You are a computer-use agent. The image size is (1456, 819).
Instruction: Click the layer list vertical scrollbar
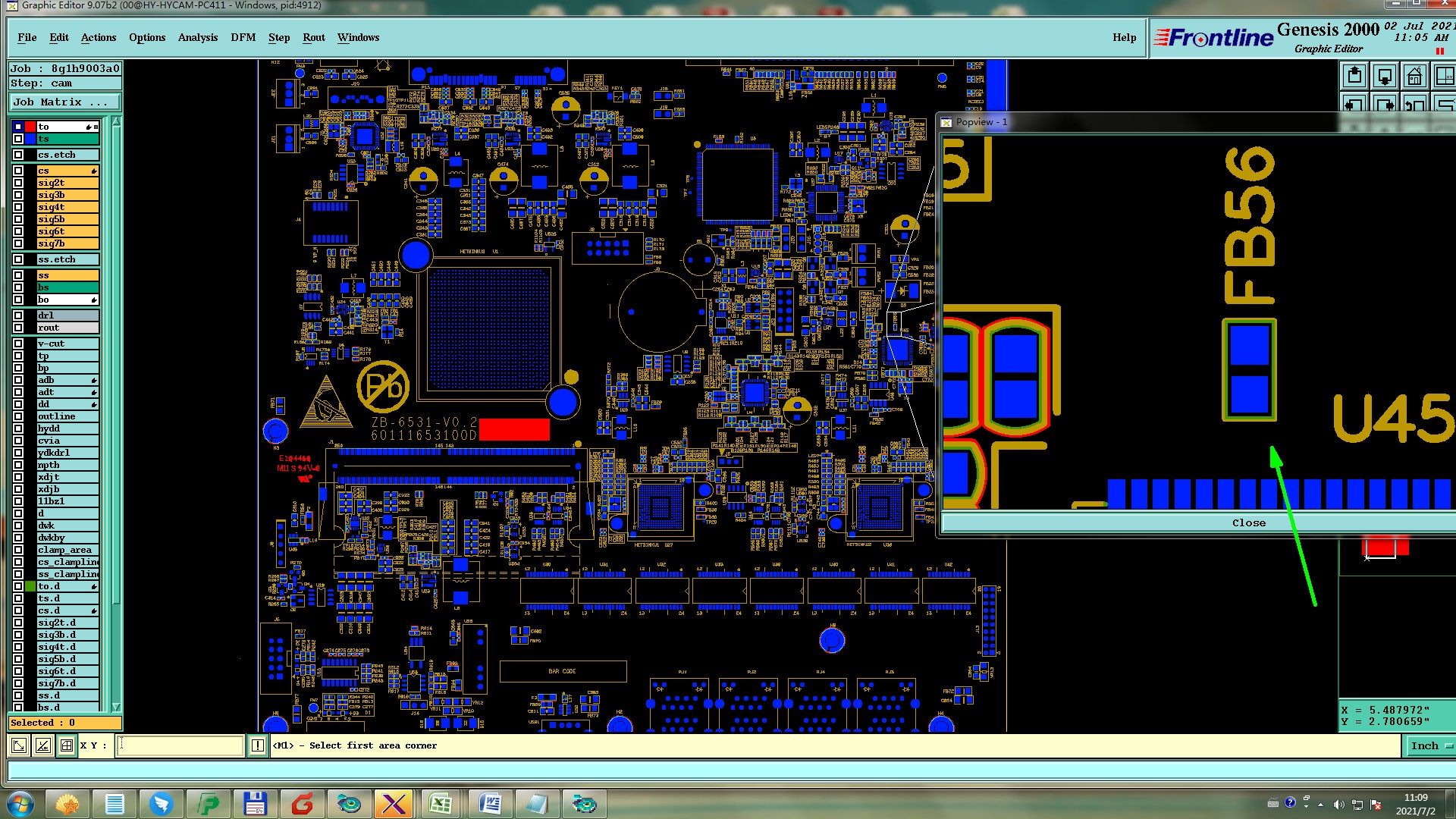click(x=116, y=414)
